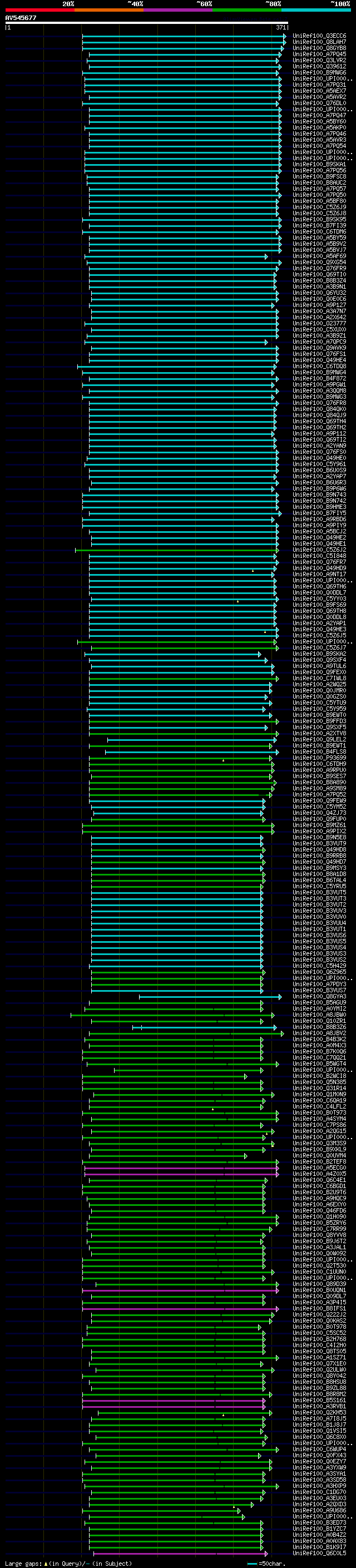Click the label UniRef100_B5S161
Screen dimensions: 356x1568
coord(319,1401)
